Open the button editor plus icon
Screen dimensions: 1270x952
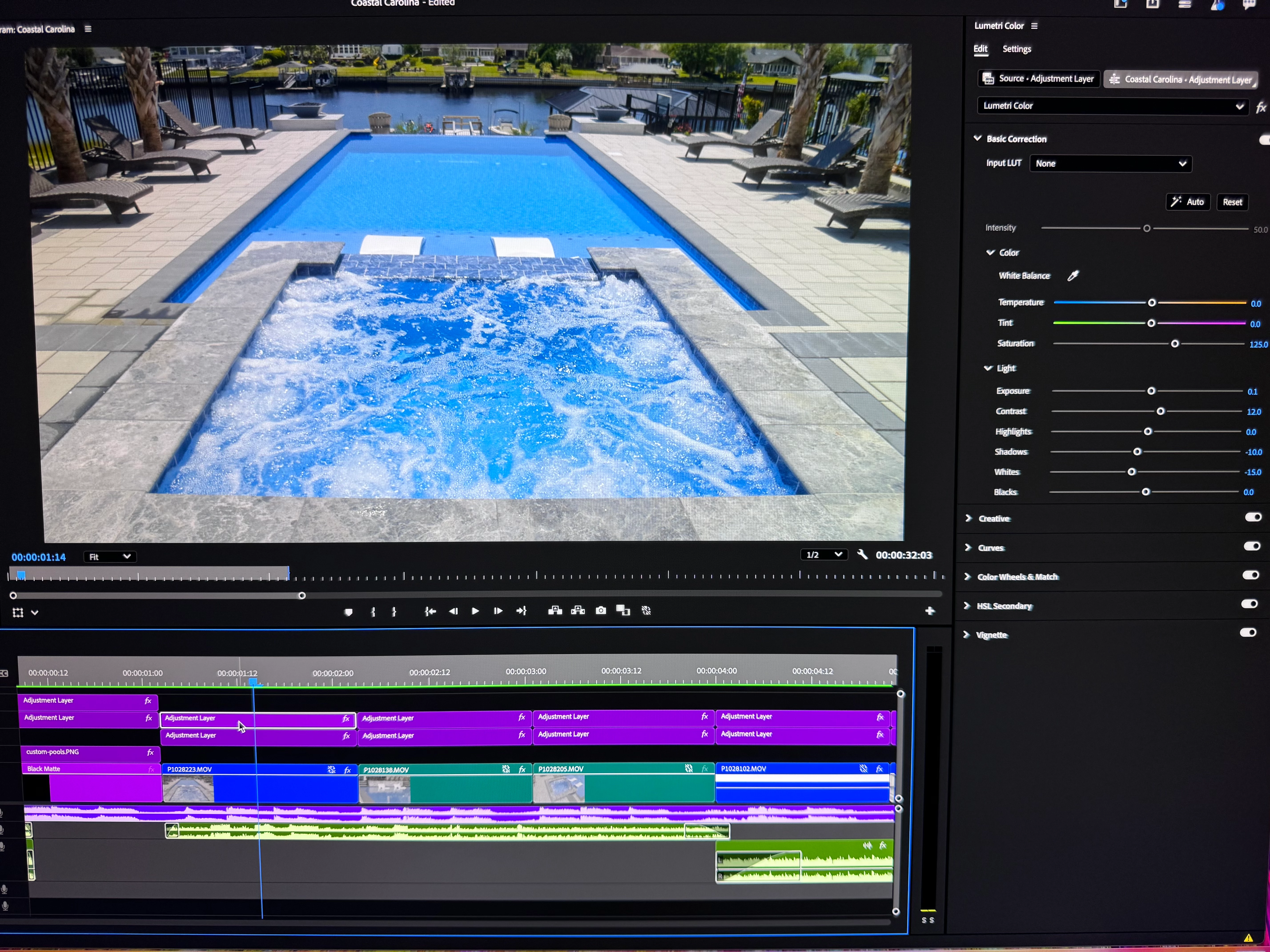(x=930, y=611)
